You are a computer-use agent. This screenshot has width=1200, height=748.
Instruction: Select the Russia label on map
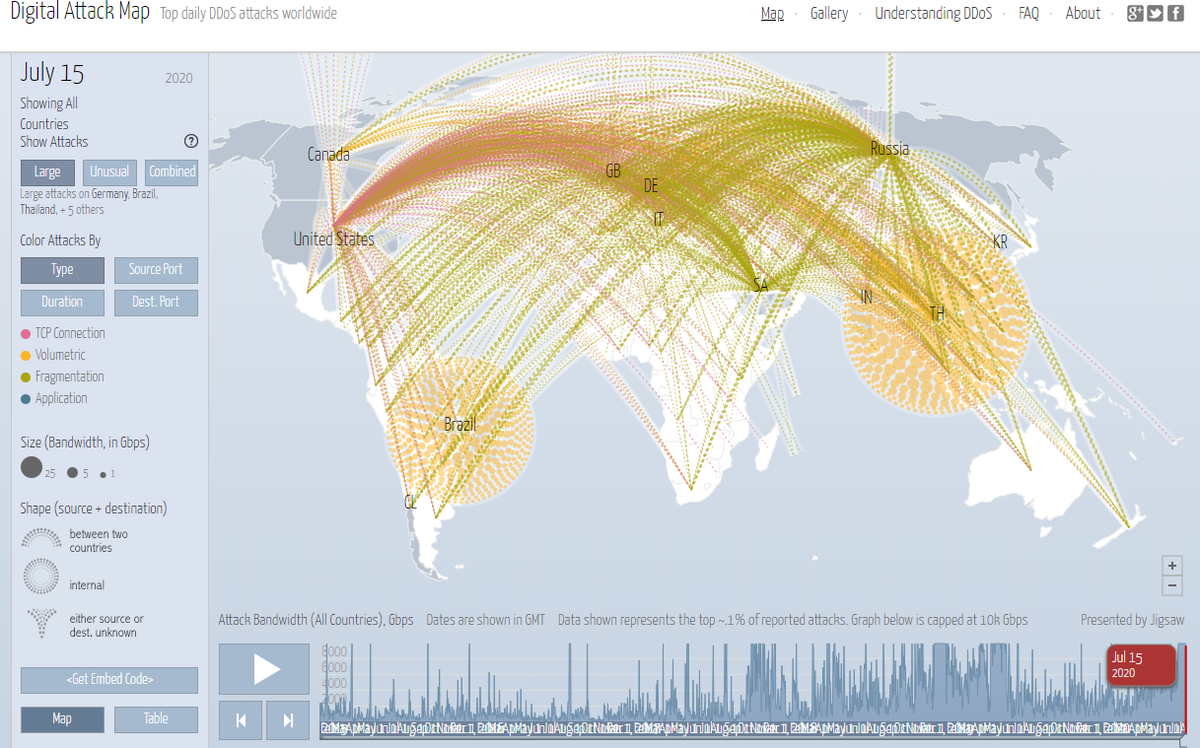[890, 149]
